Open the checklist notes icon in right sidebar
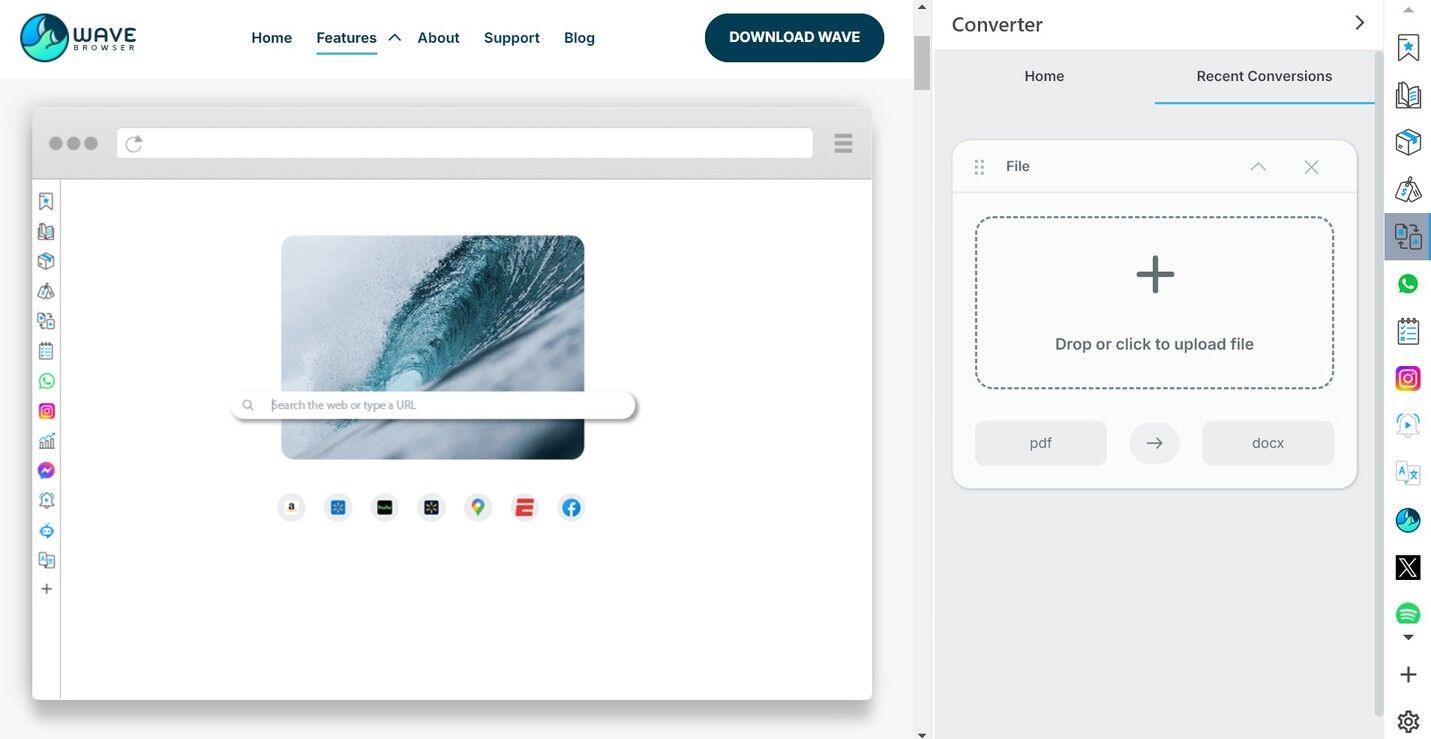Image resolution: width=1431 pixels, height=739 pixels. pos(1408,331)
